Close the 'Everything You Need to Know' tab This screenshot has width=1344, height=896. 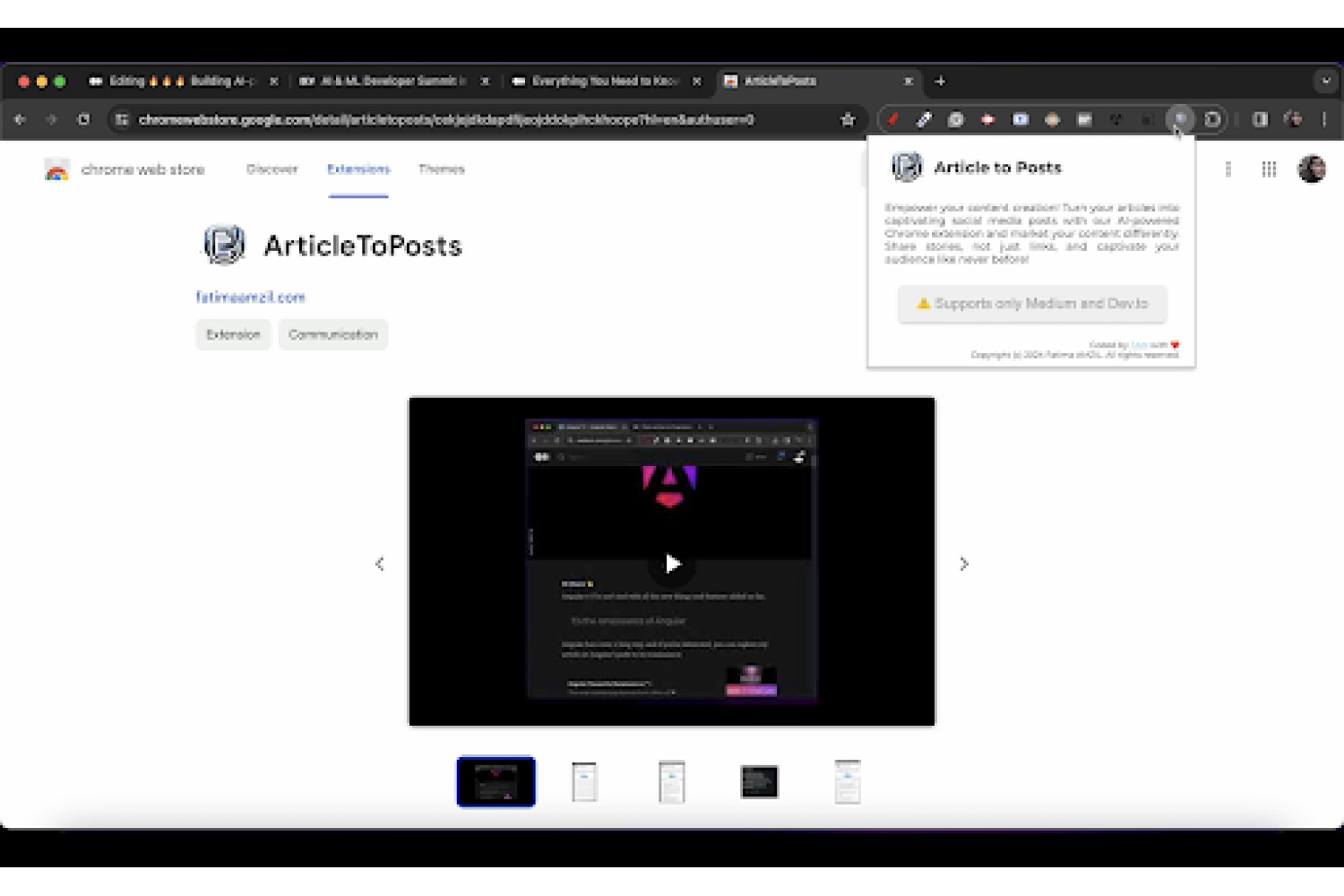696,81
